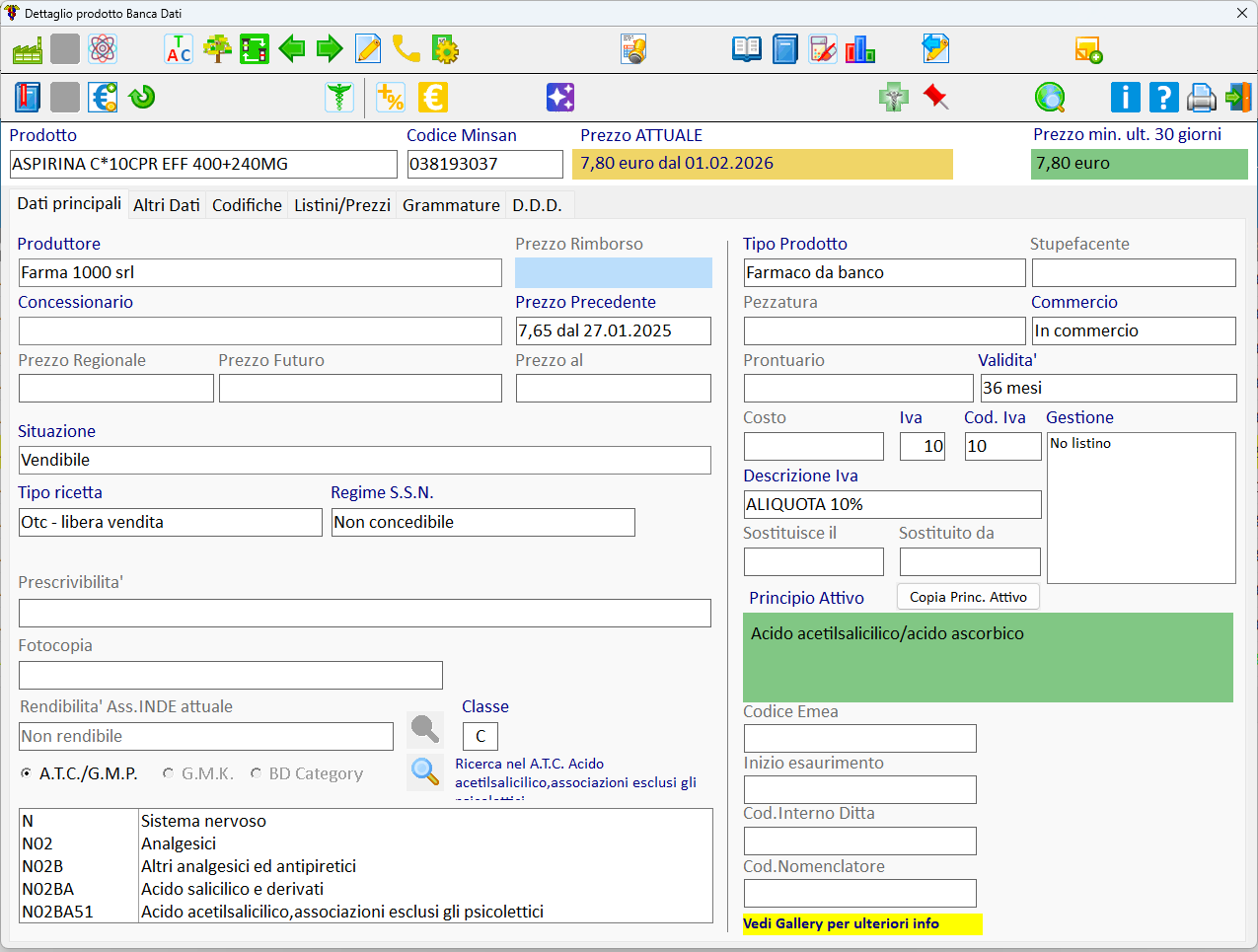Click Vedi Gallery per ulteriori info

862,923
